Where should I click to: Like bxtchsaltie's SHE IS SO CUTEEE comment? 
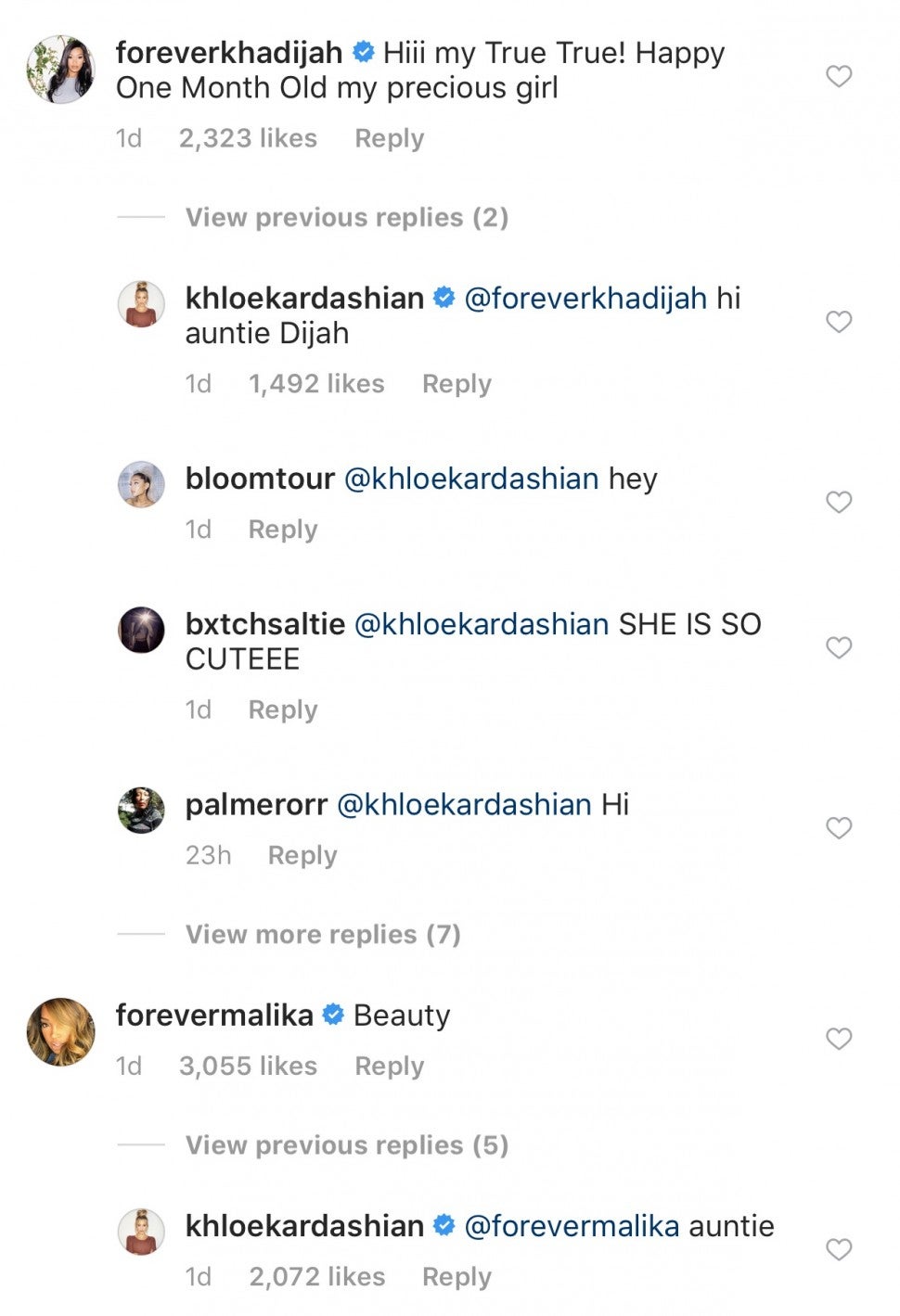click(x=839, y=647)
